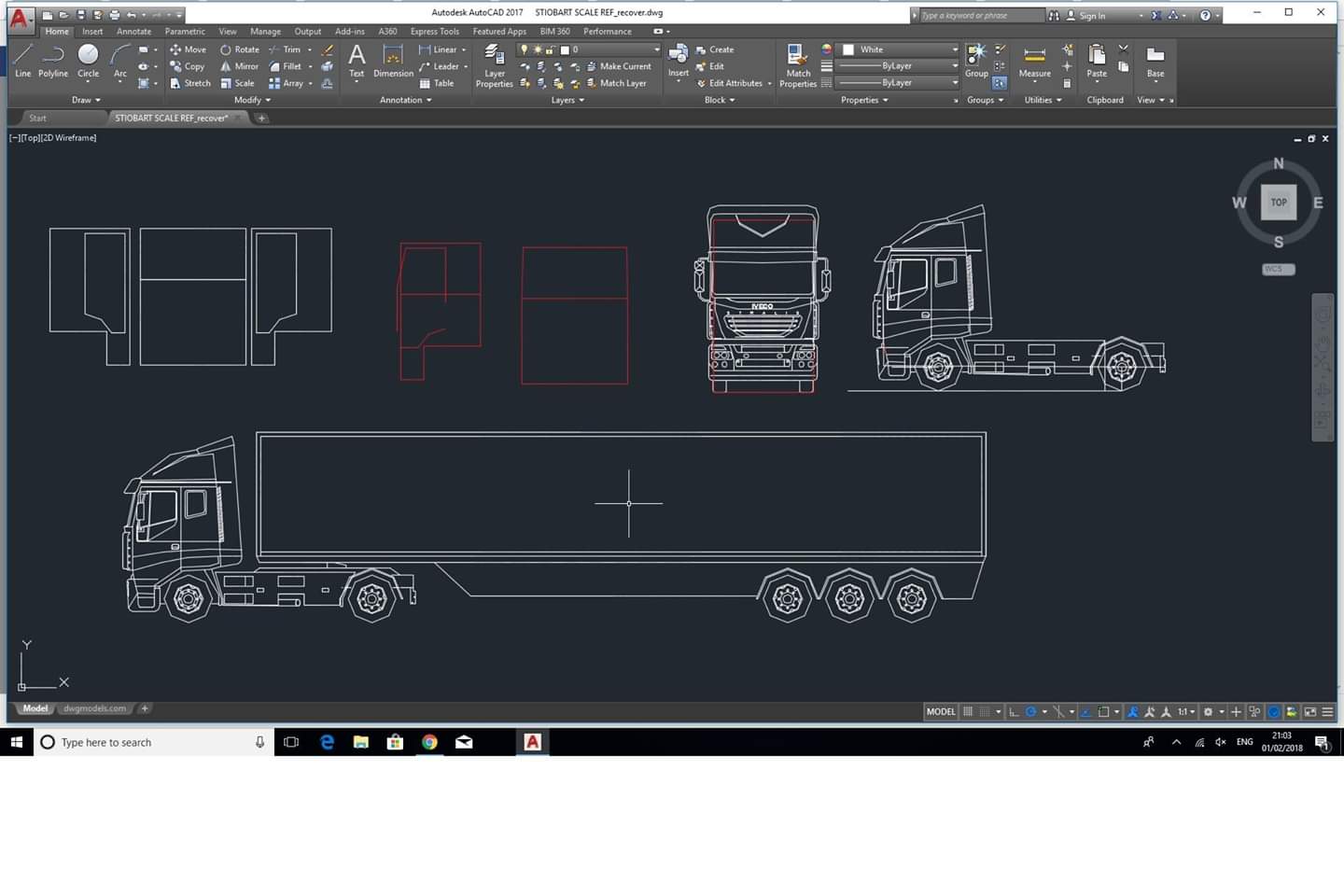Select the Circle tool

point(88,61)
